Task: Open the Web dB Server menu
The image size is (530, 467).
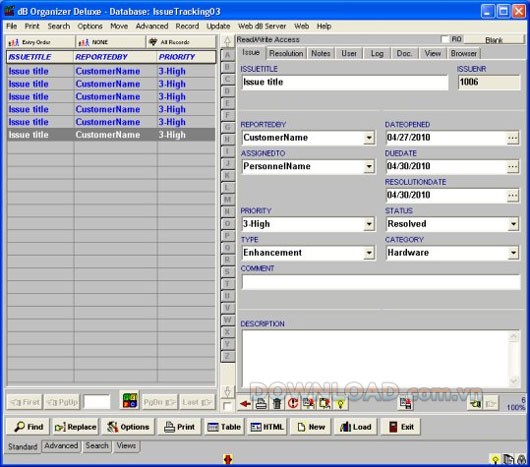Action: tap(262, 26)
